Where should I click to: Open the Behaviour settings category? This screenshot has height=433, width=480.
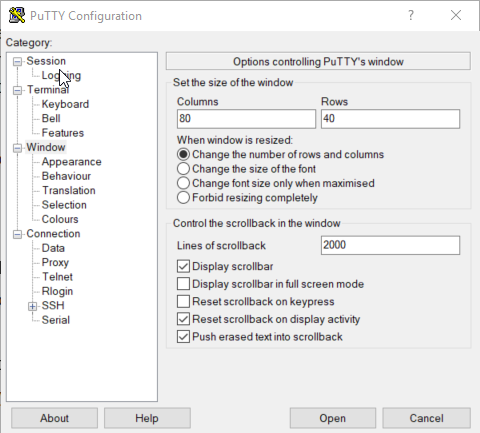pos(66,176)
